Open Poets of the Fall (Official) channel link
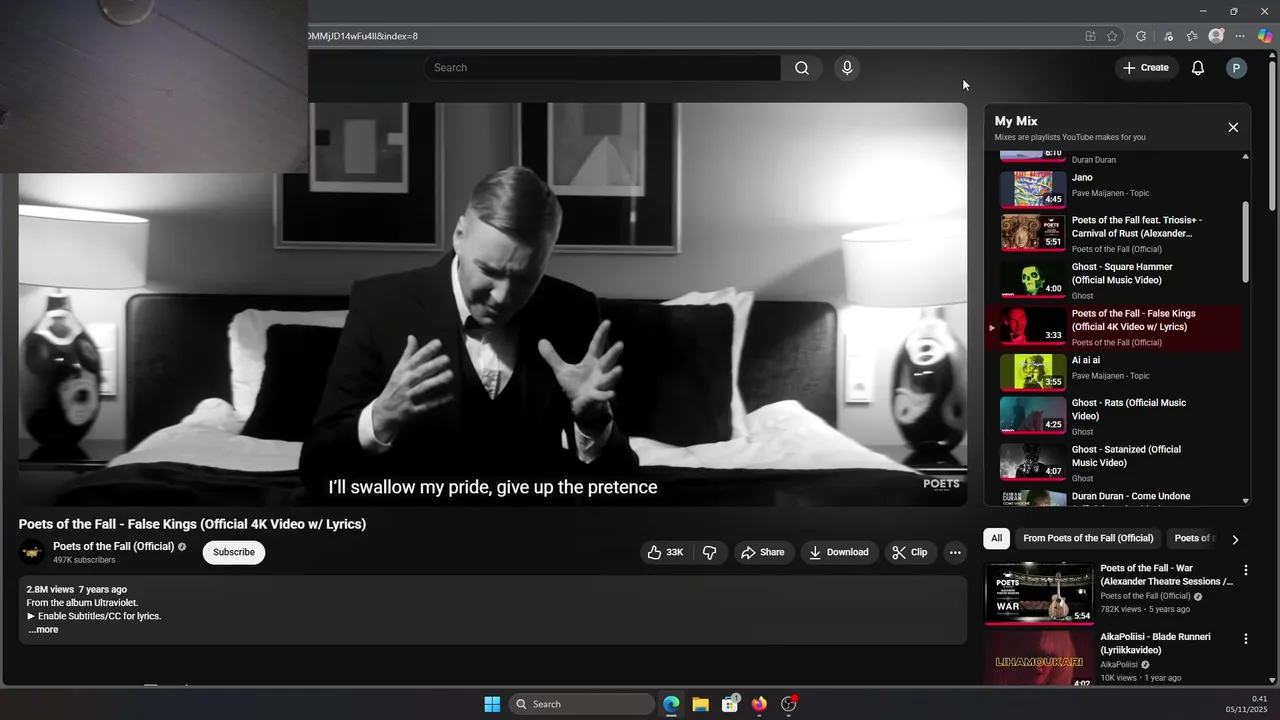 [x=113, y=546]
